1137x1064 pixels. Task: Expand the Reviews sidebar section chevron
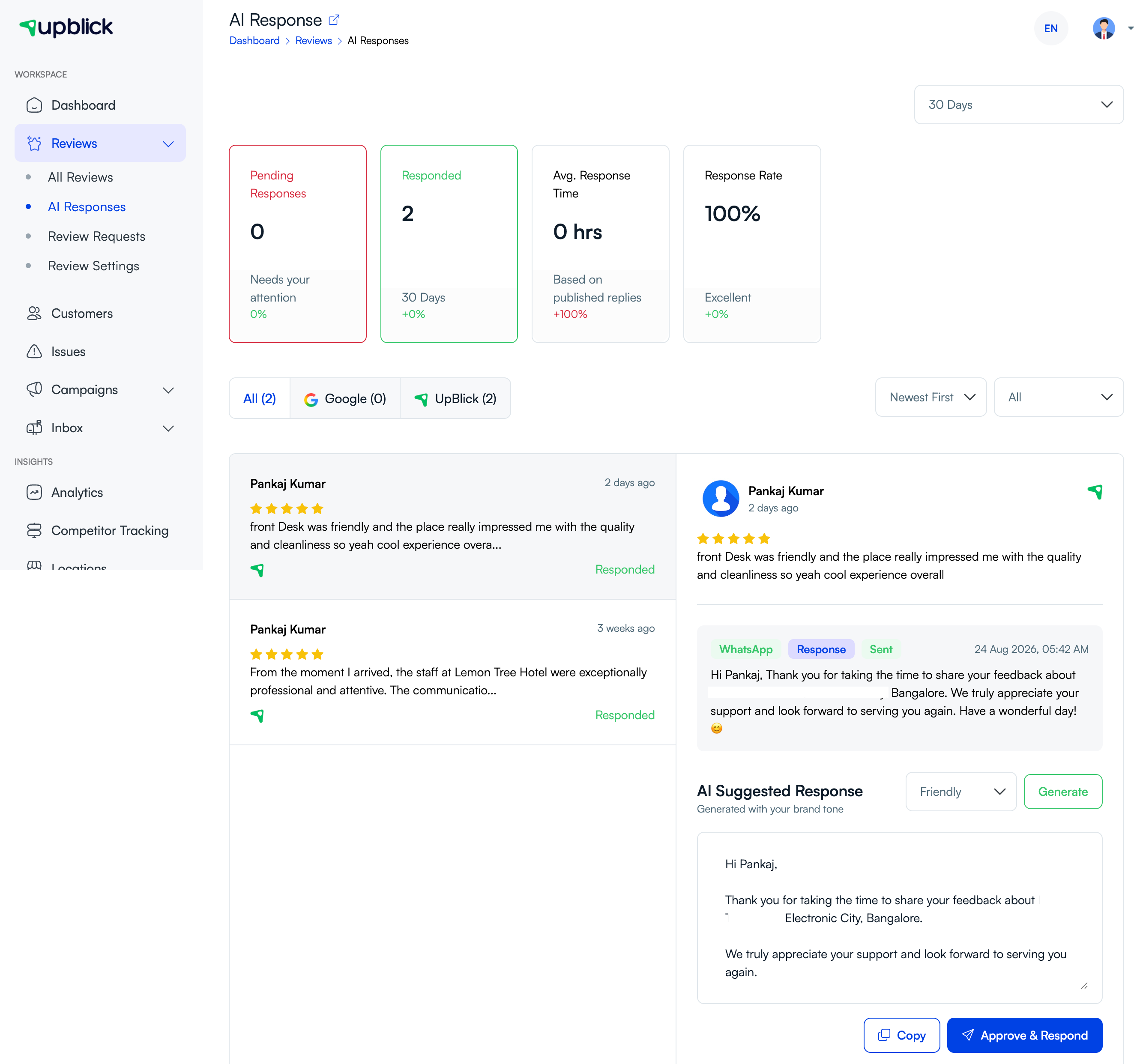(x=168, y=143)
